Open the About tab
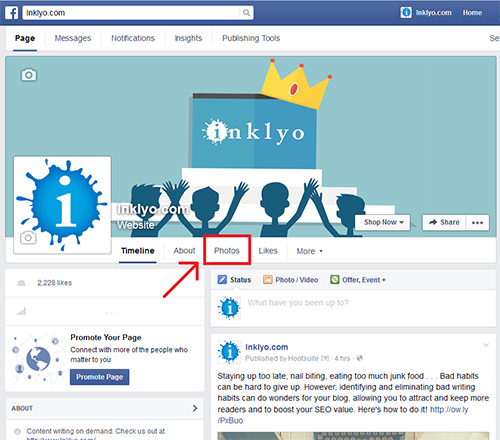This screenshot has width=500, height=440. (x=184, y=251)
